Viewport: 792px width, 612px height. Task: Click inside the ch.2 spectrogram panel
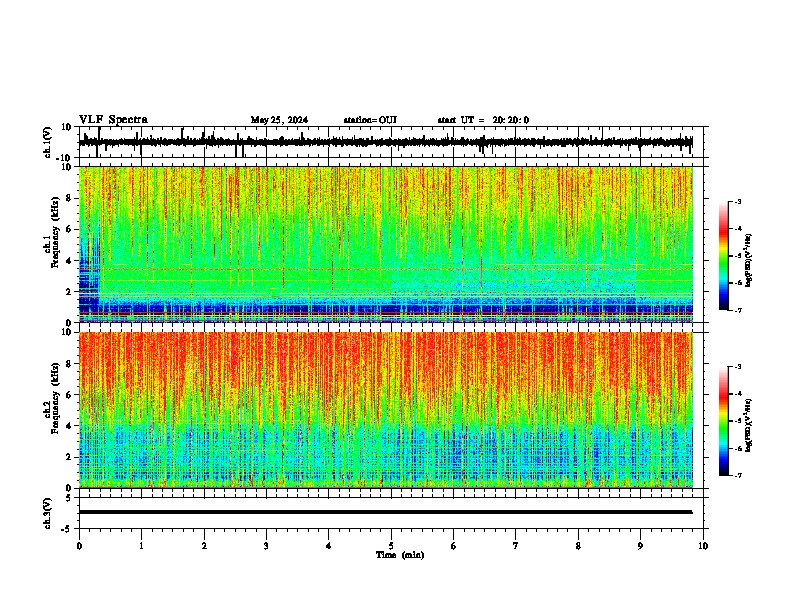click(386, 410)
